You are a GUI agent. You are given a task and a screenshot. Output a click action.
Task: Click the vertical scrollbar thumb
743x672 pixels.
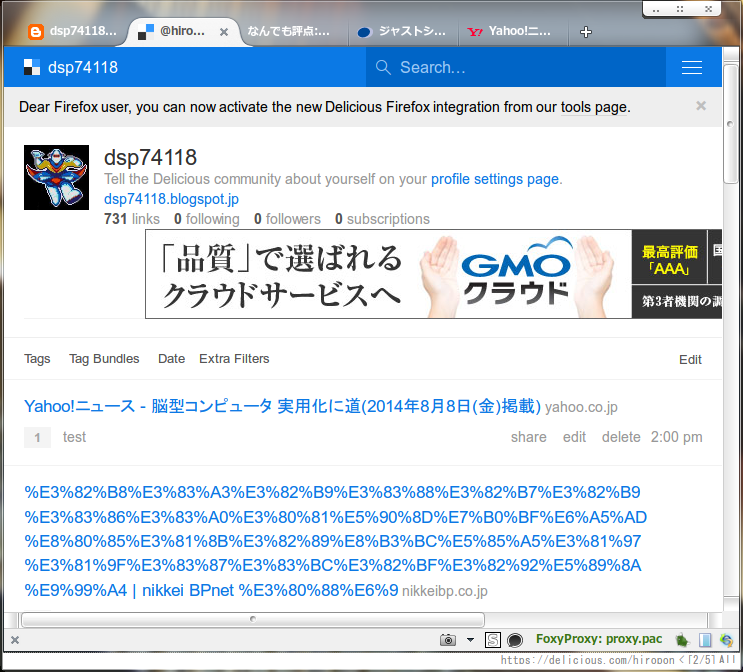coord(730,124)
